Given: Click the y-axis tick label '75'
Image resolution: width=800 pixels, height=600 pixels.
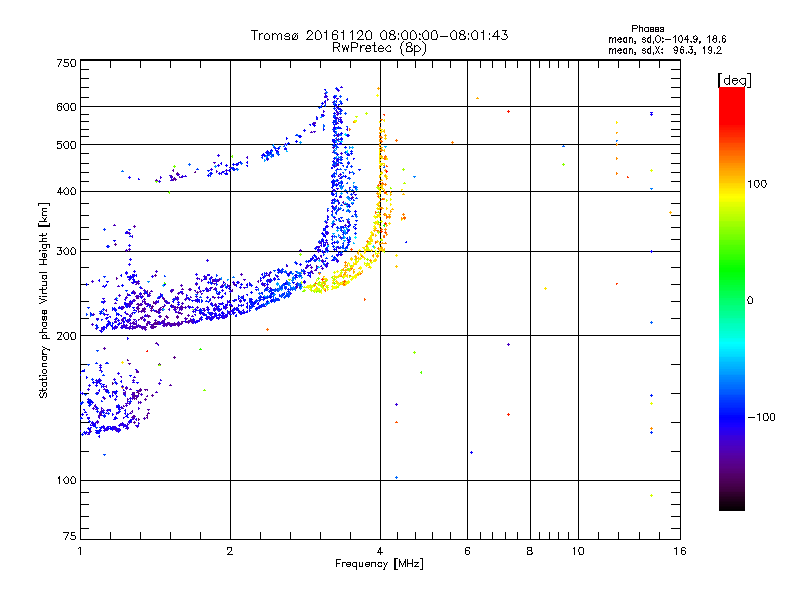Looking at the screenshot, I should (70, 536).
